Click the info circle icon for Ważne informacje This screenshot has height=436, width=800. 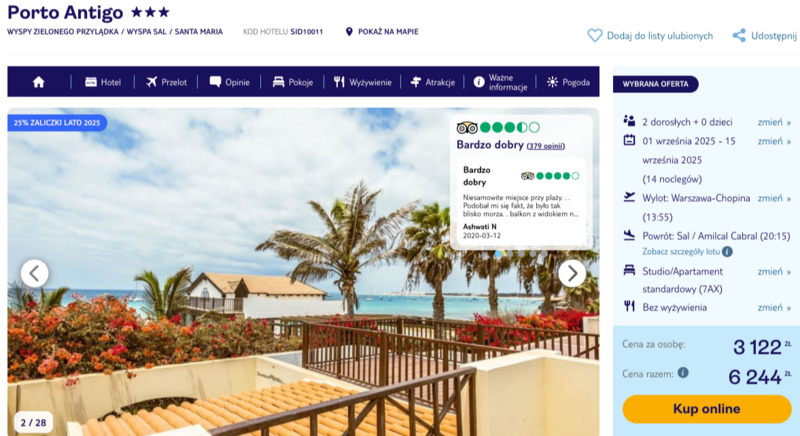pos(479,82)
